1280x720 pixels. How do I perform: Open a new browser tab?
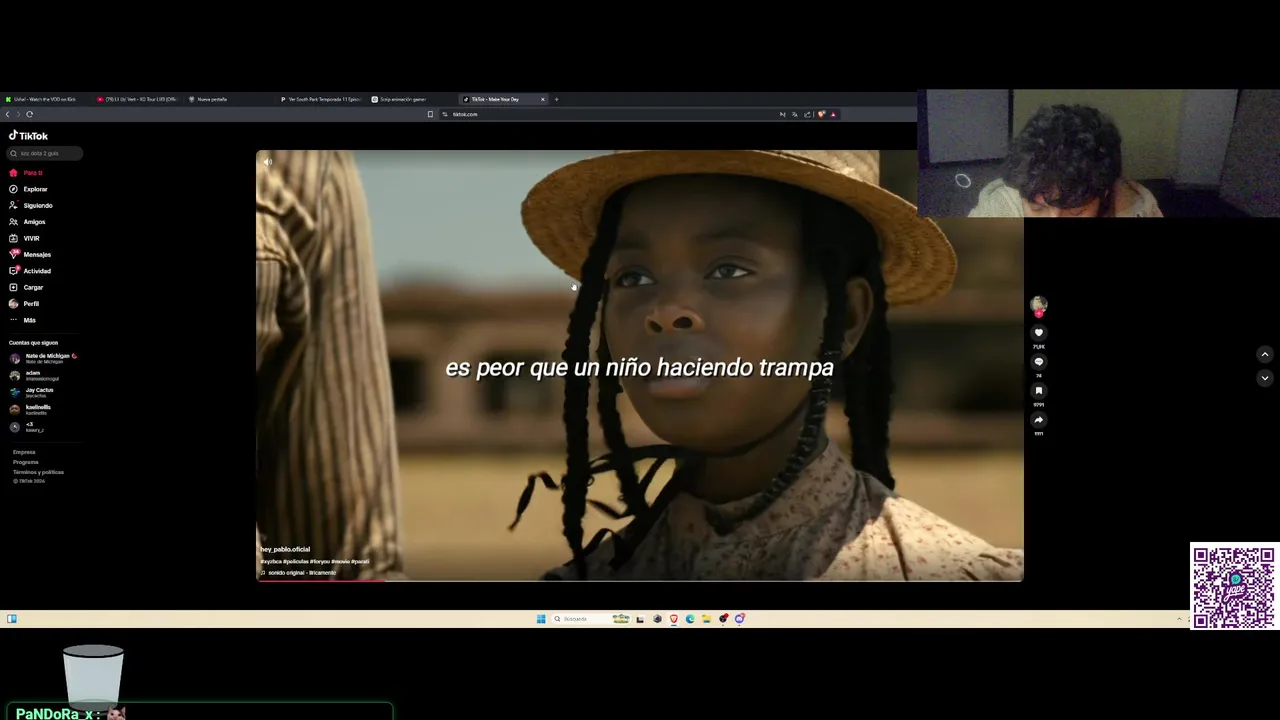click(557, 99)
